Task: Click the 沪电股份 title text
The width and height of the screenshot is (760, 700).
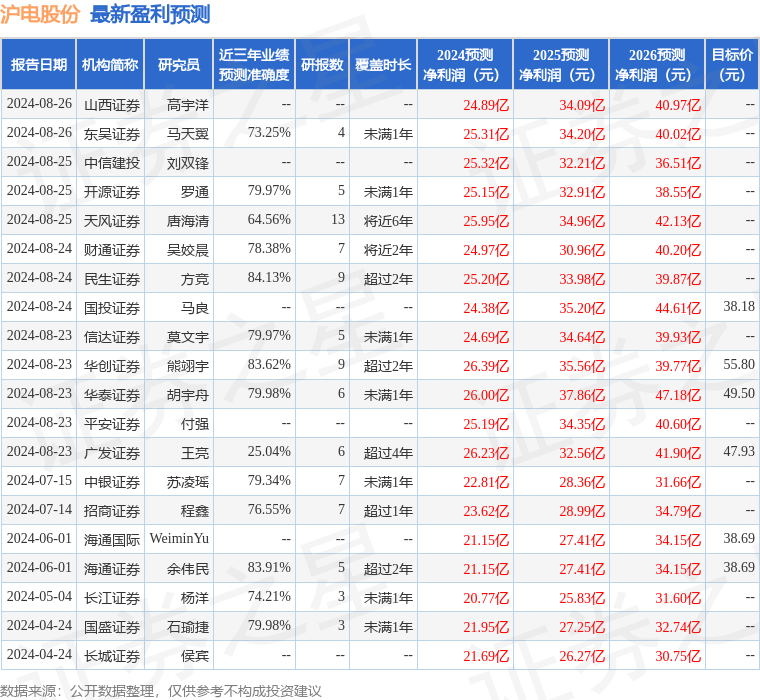Action: (x=40, y=14)
